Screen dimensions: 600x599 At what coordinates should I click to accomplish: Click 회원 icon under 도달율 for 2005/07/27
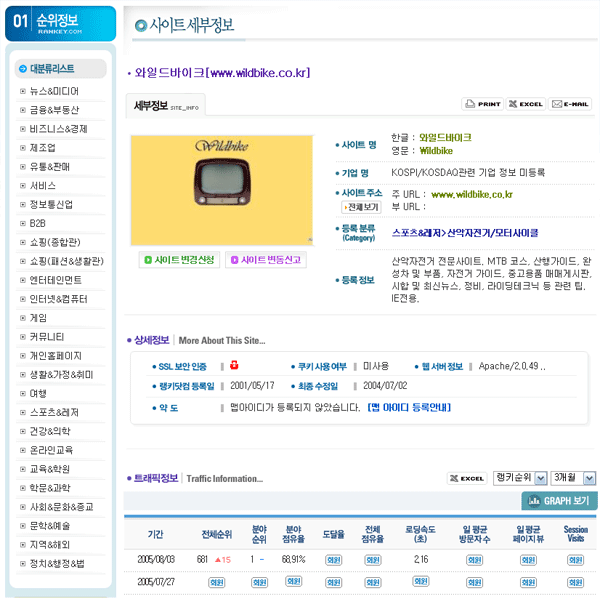[333, 582]
